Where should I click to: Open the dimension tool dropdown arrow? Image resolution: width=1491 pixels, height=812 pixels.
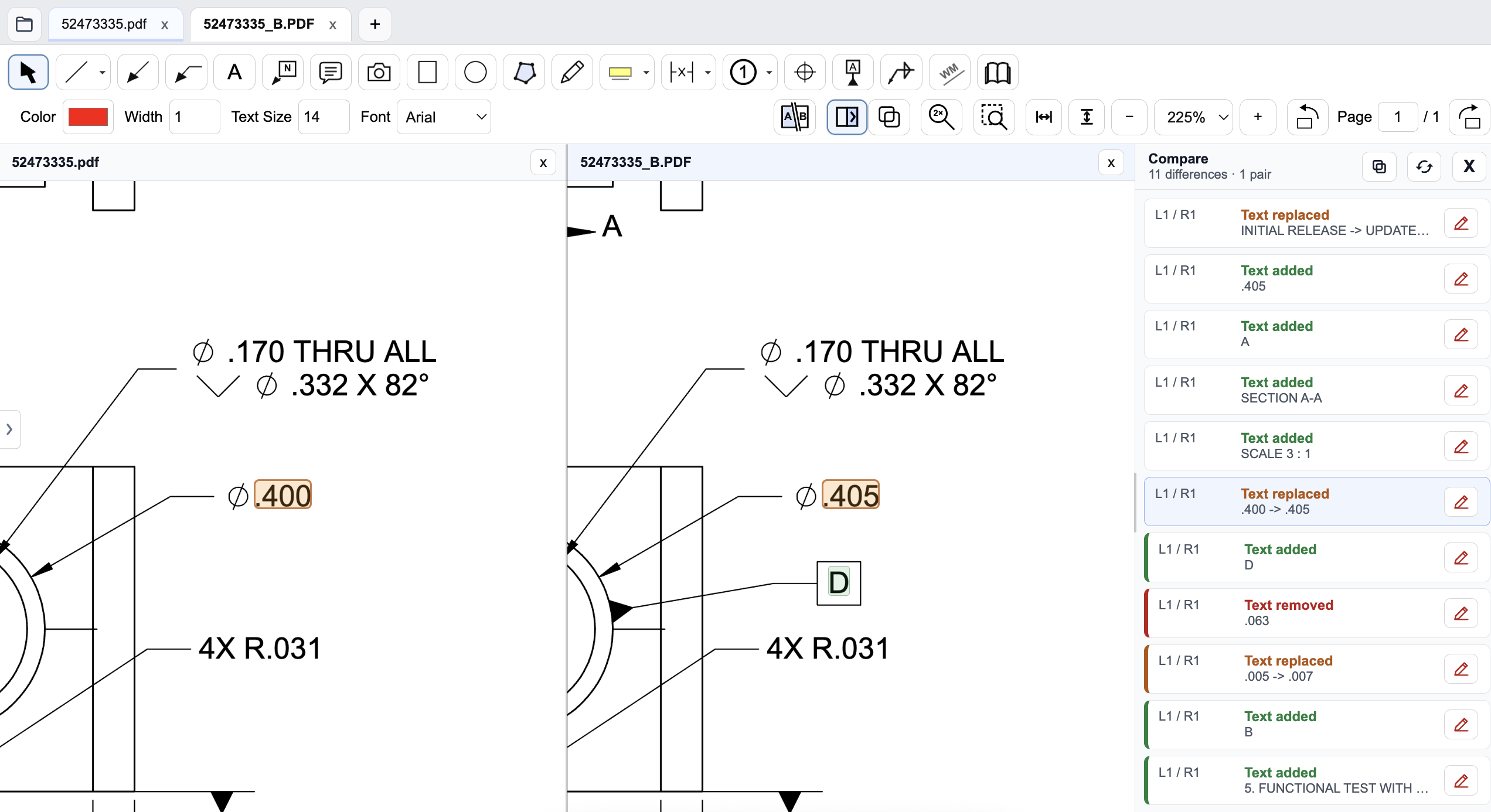point(708,73)
